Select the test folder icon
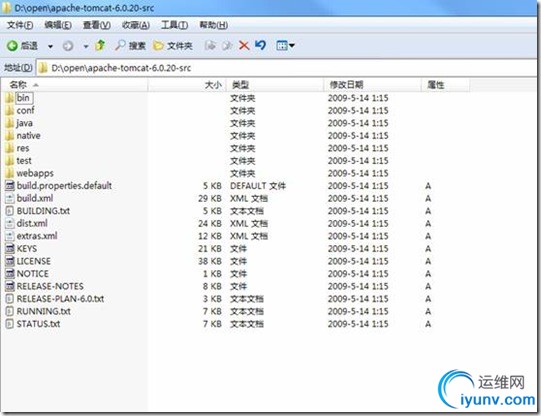Screen dimensions: 541x416 (10, 161)
